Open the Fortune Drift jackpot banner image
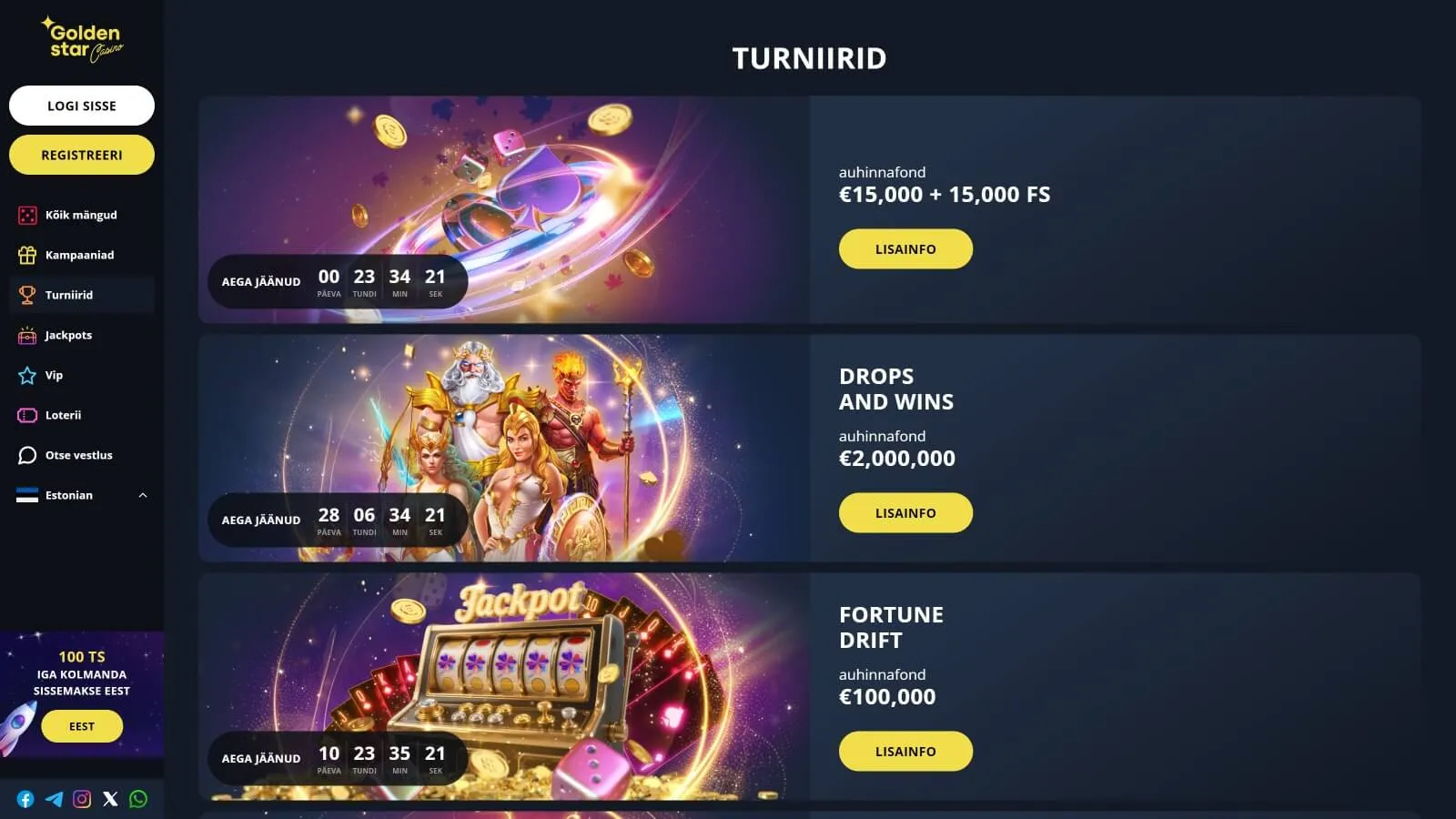This screenshot has width=1456, height=819. point(504,686)
